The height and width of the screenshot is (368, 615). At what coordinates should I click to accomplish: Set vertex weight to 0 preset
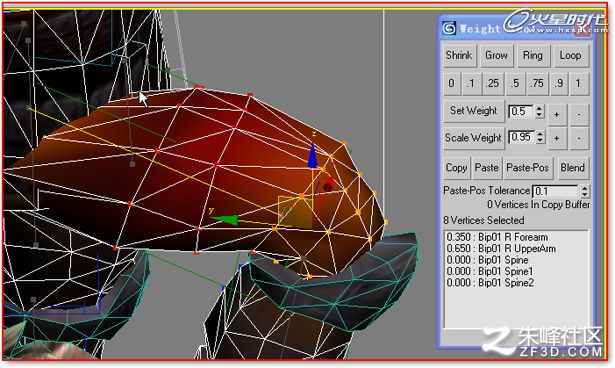pos(452,84)
